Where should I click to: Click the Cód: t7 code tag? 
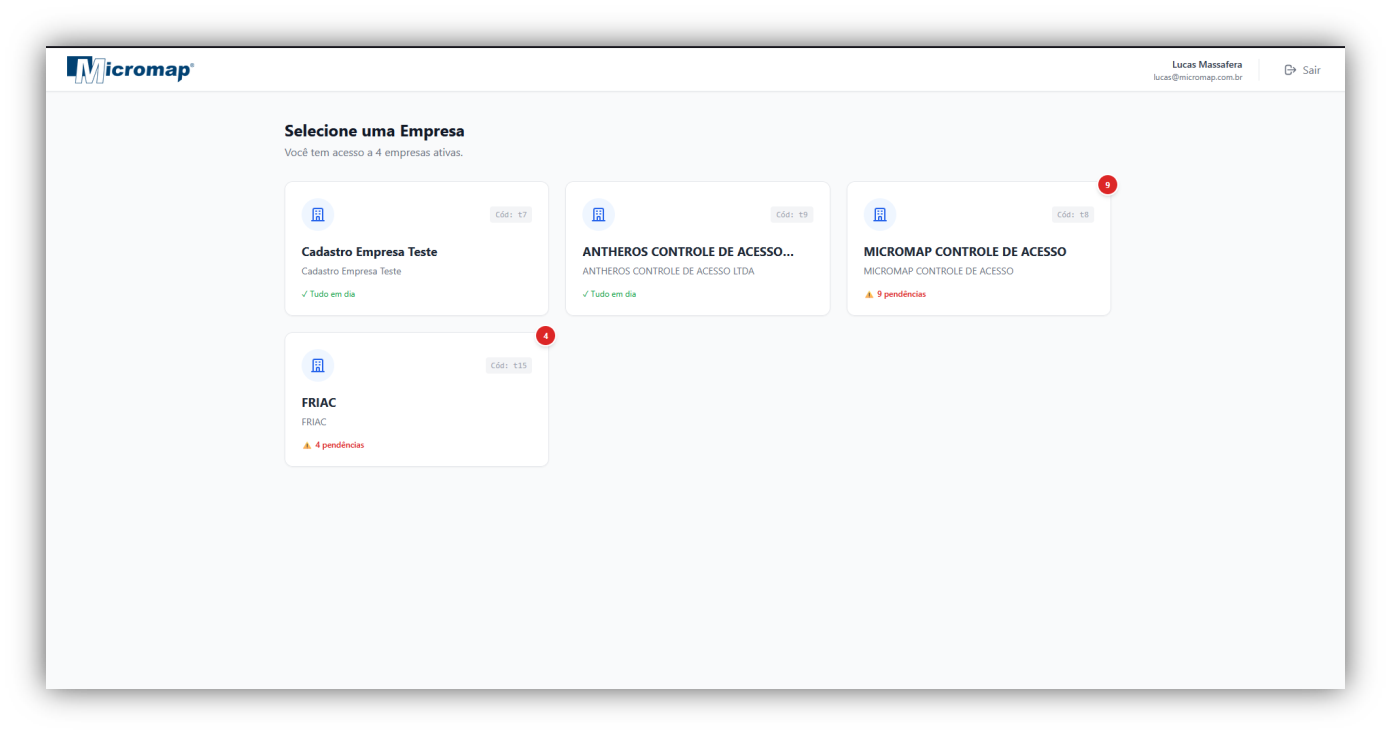point(510,215)
